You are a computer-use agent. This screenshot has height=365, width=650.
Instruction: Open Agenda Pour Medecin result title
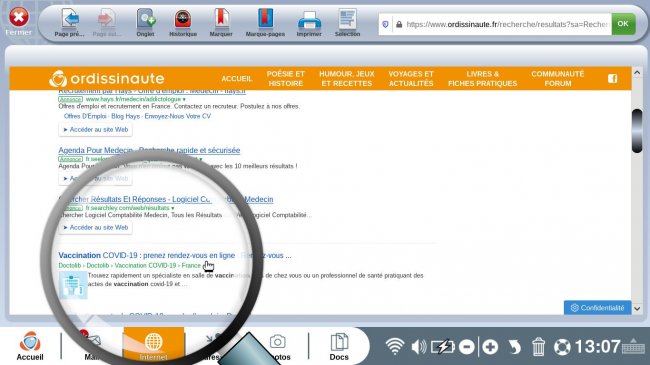(149, 150)
